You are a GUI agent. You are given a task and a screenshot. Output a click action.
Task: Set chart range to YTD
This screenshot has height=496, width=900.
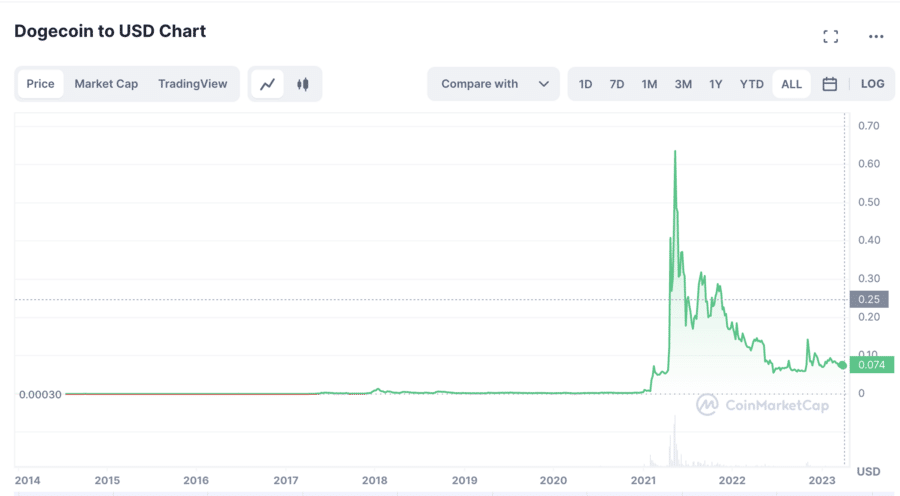[x=751, y=84]
